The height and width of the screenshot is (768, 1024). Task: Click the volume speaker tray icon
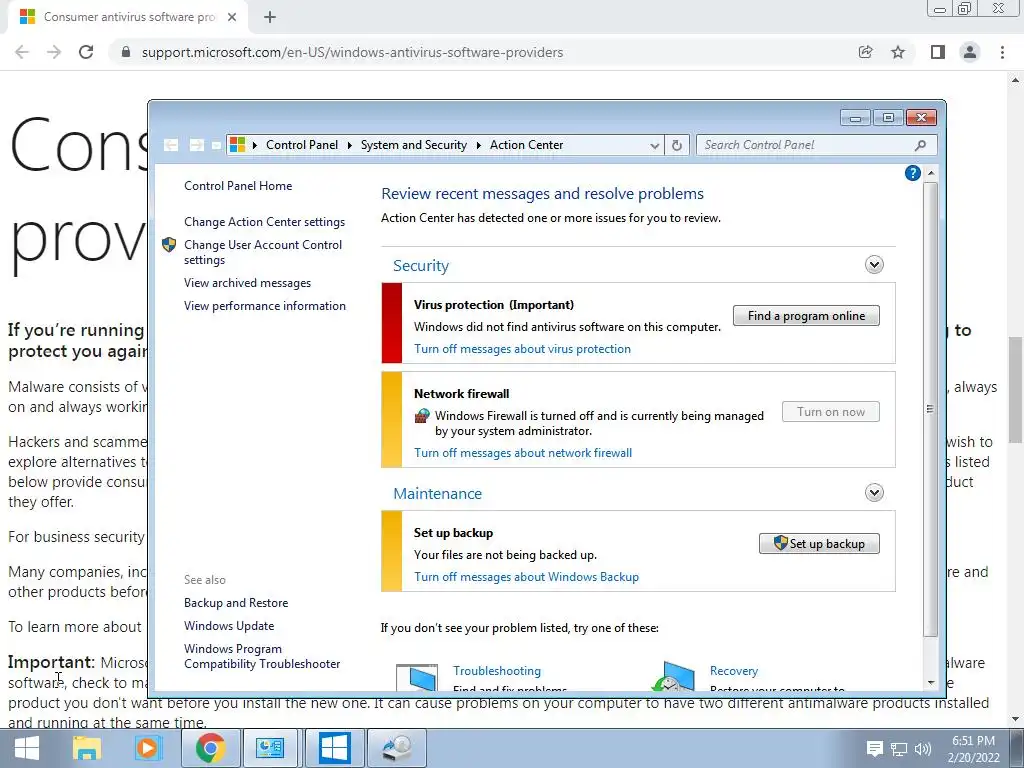click(923, 749)
